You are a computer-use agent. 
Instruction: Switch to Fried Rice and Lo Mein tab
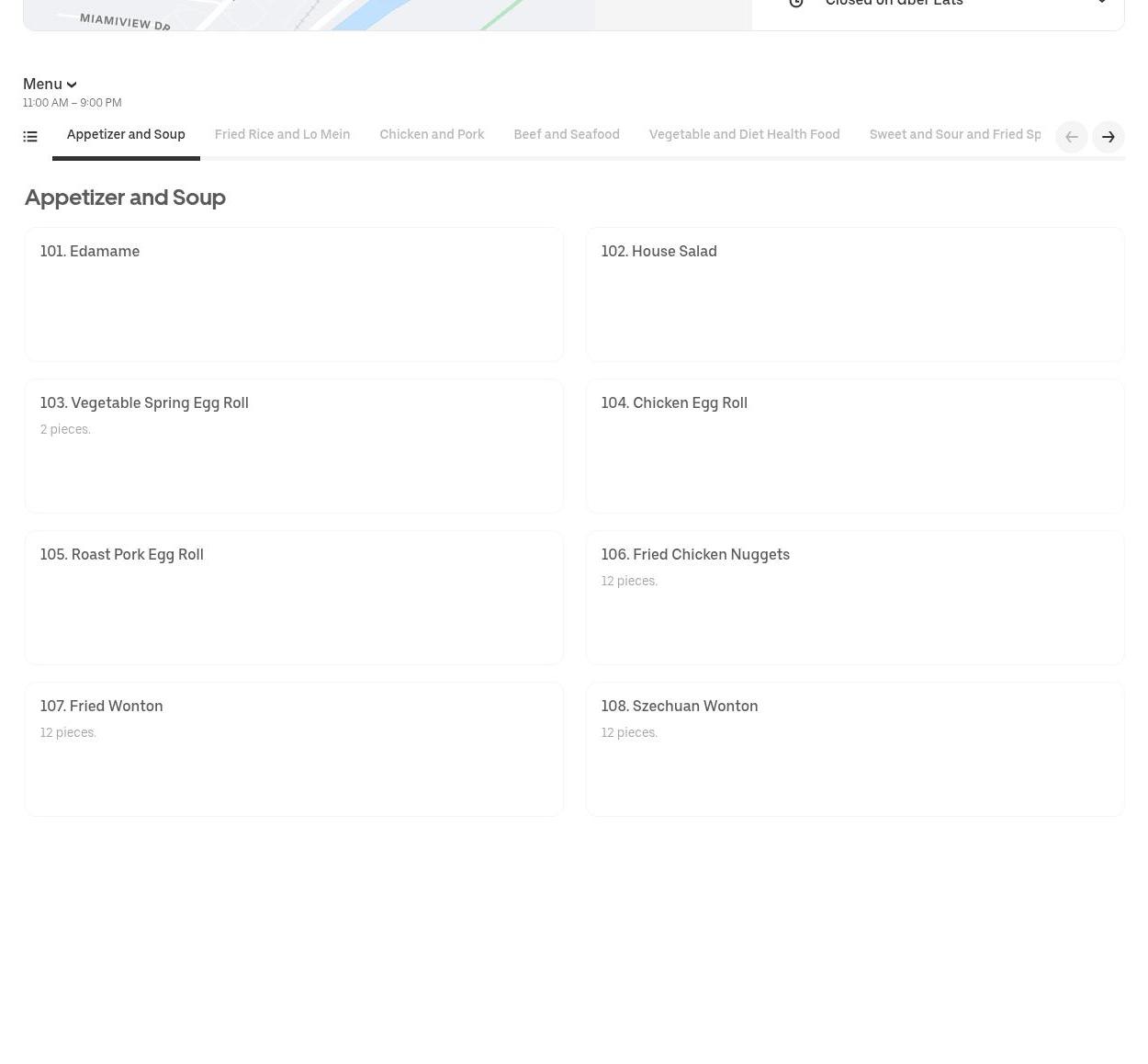[x=282, y=135]
